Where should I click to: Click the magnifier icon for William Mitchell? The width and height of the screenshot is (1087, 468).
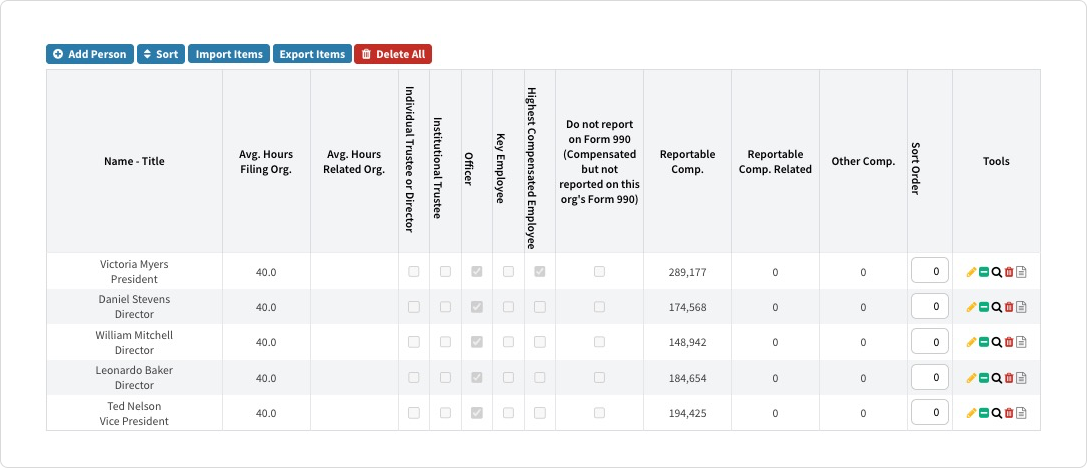pos(996,342)
